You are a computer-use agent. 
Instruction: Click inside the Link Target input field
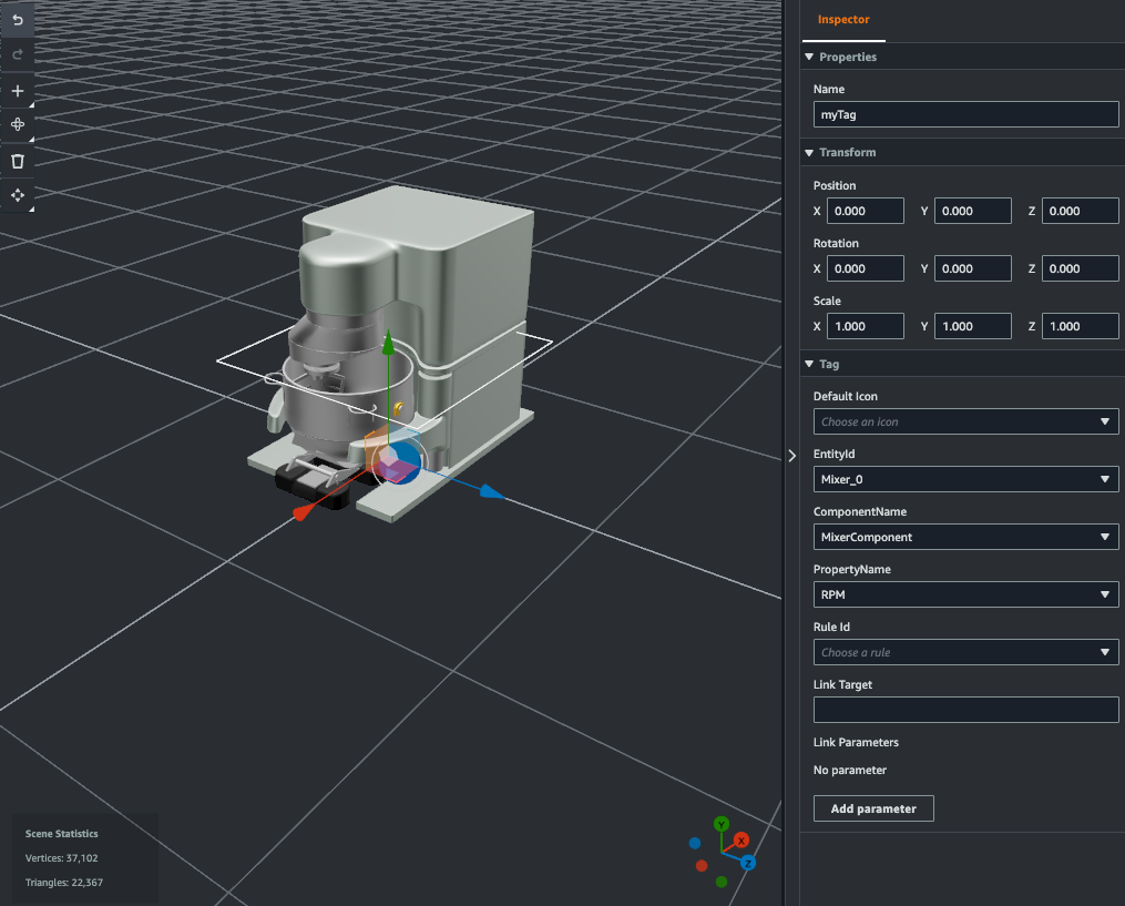pos(965,709)
